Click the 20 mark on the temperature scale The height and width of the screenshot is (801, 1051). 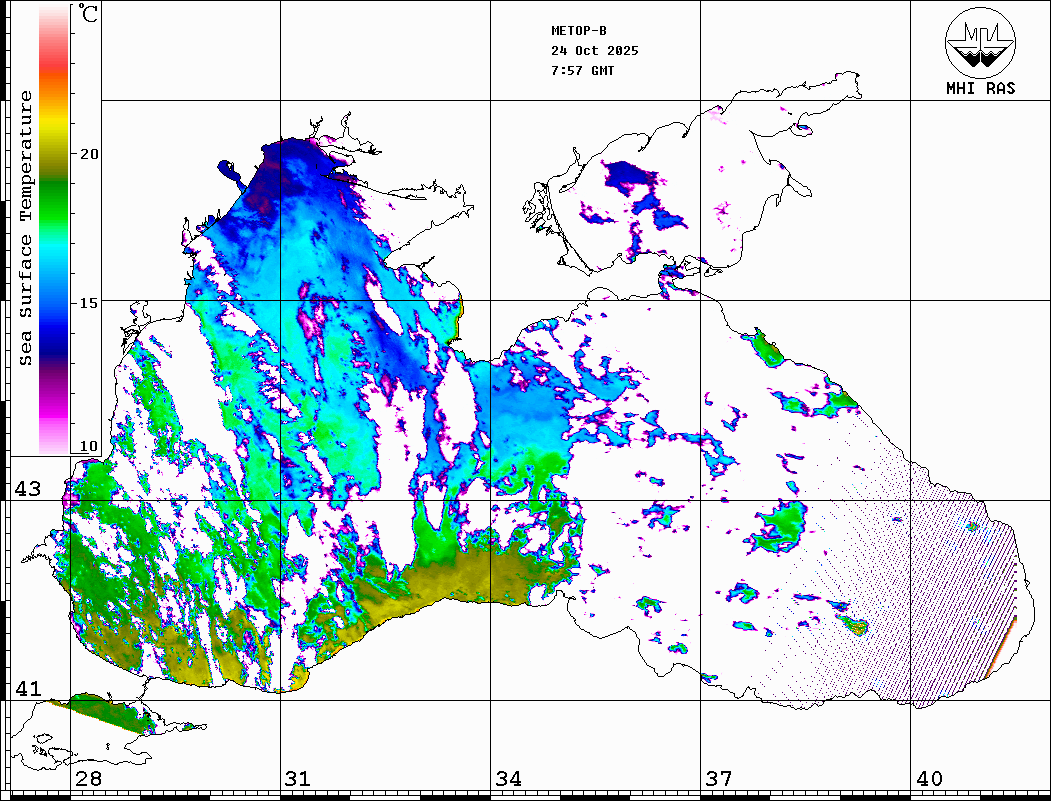point(90,153)
